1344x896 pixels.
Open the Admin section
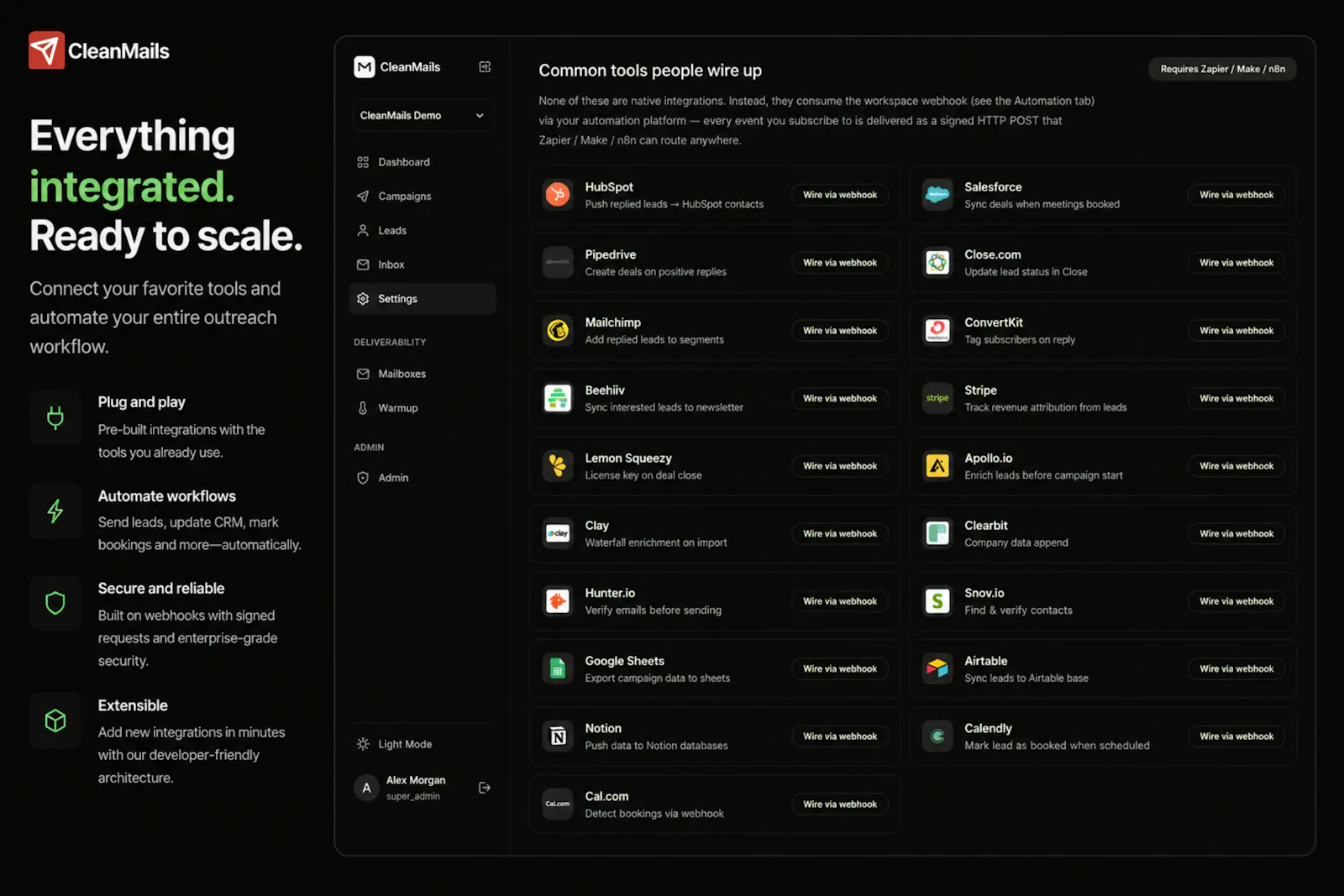point(423,478)
